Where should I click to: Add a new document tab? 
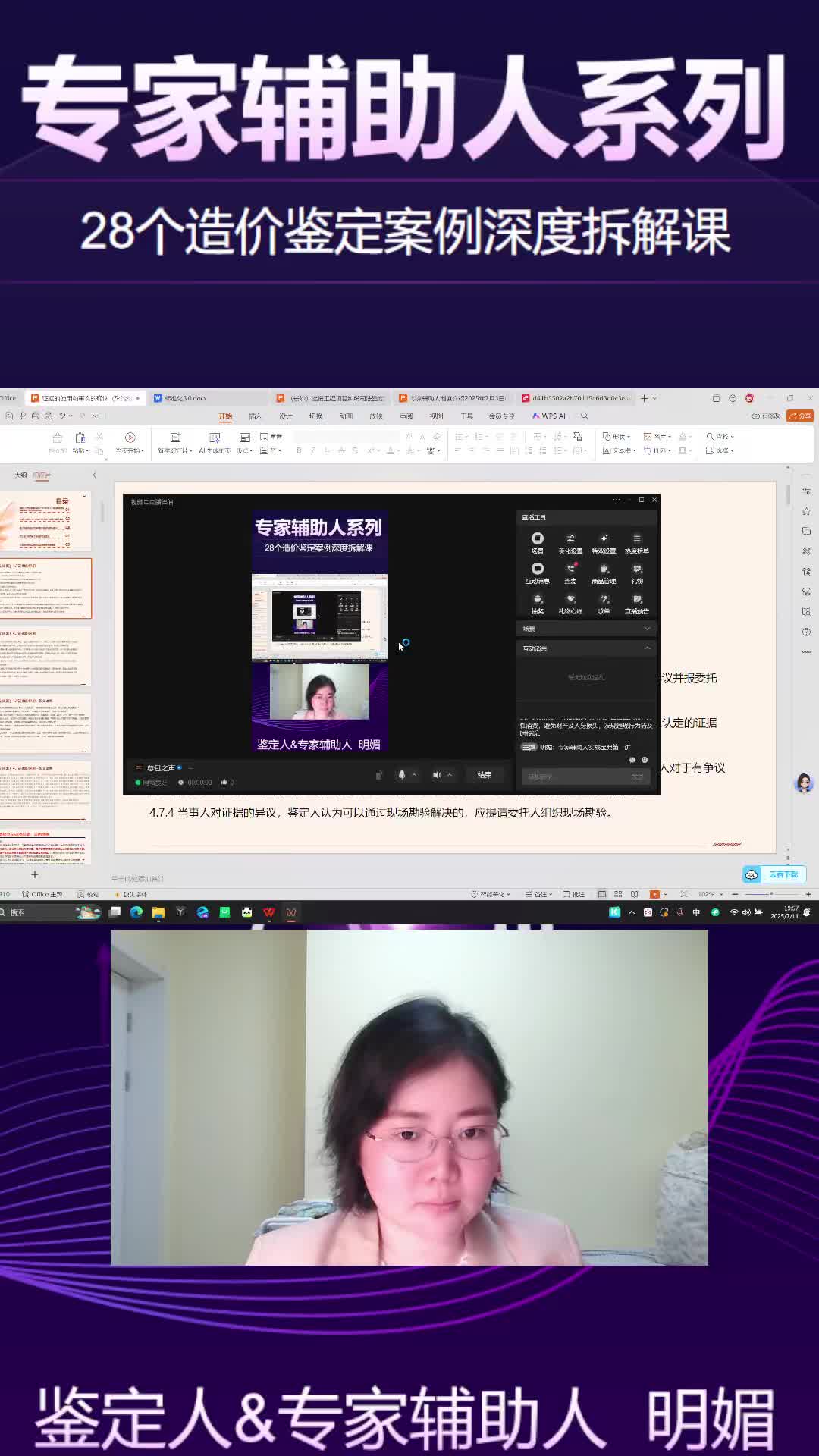click(644, 398)
